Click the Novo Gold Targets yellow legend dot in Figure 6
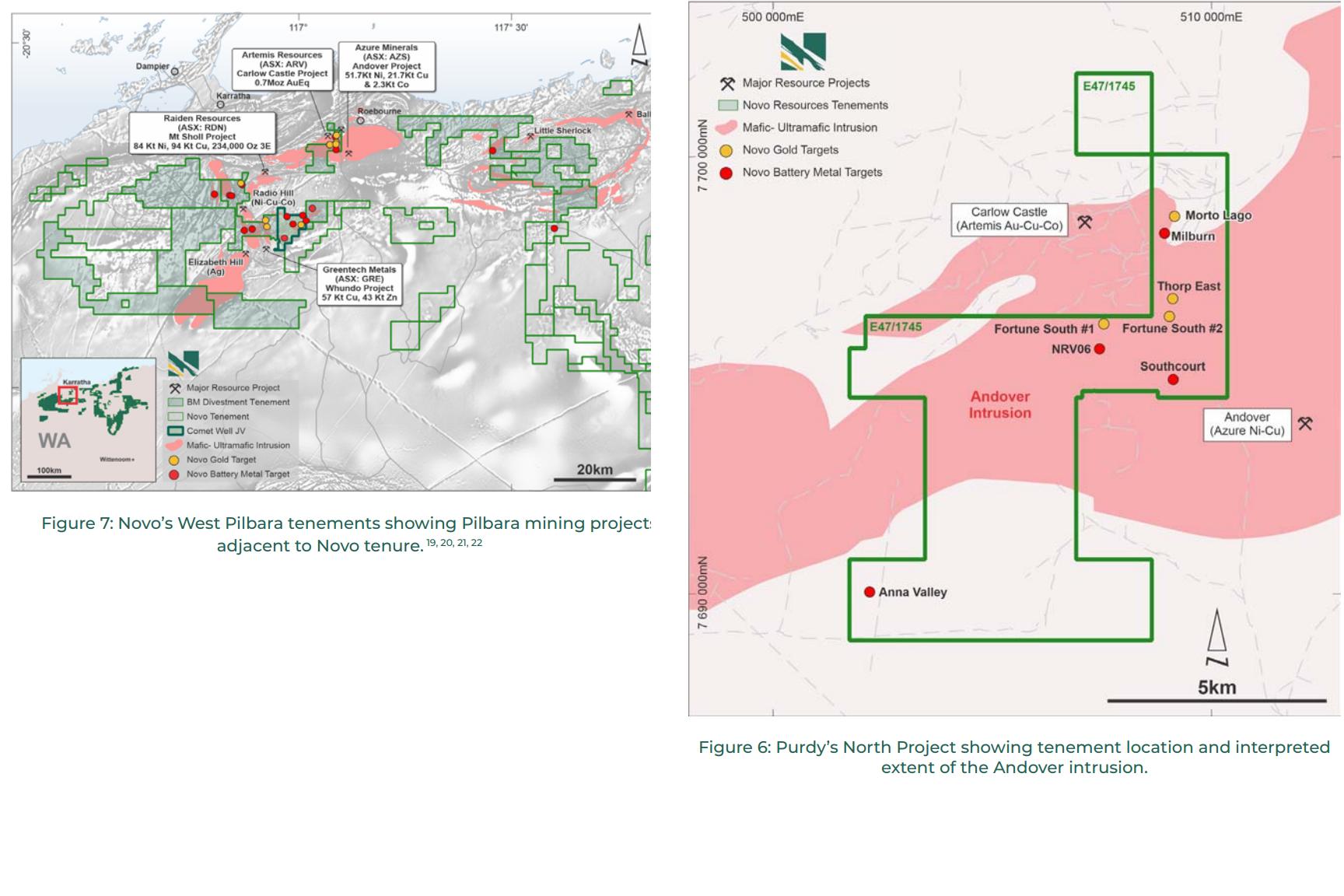The height and width of the screenshot is (896, 1344). pos(726,151)
